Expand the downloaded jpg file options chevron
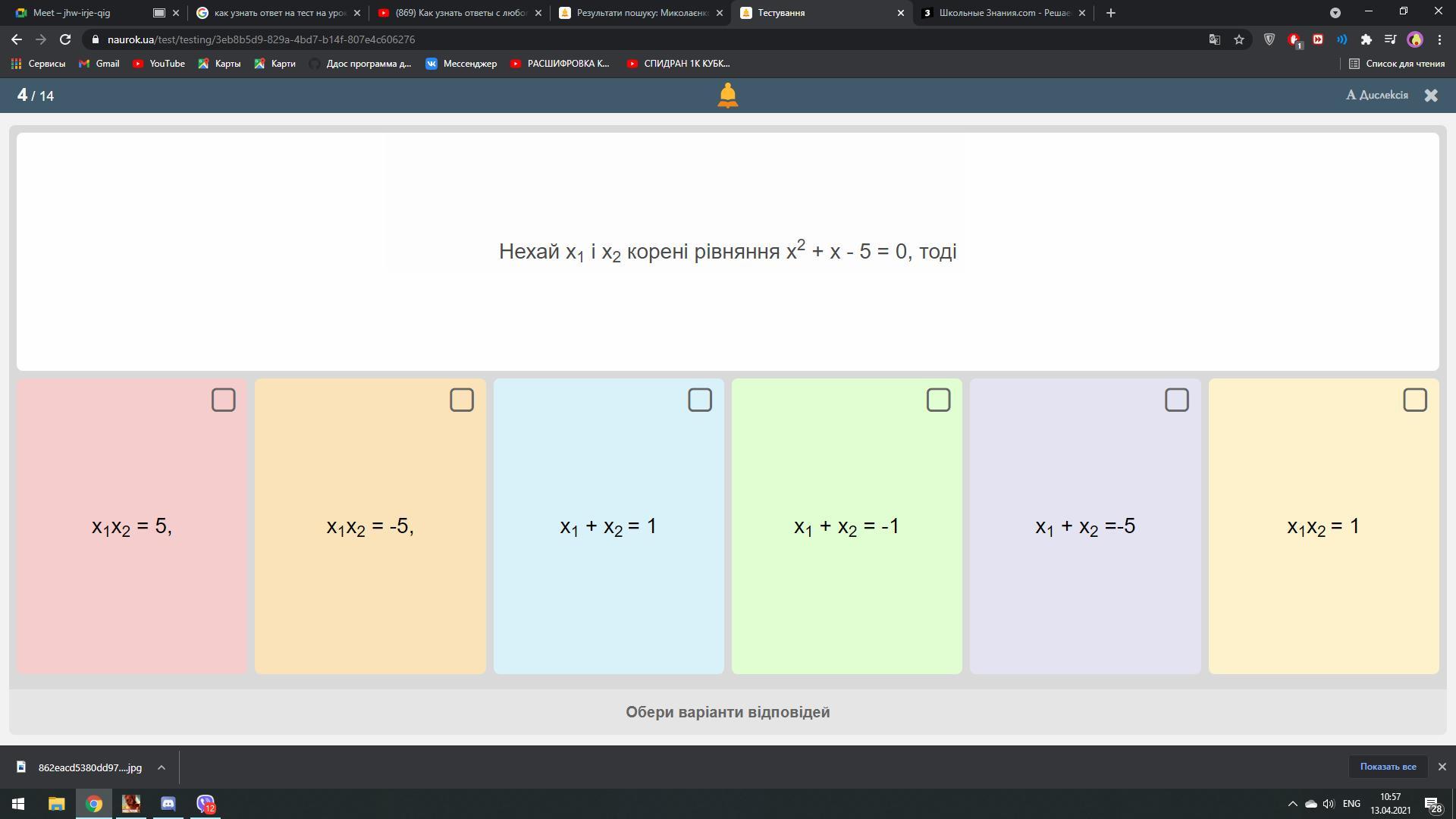1456x819 pixels. 162,767
